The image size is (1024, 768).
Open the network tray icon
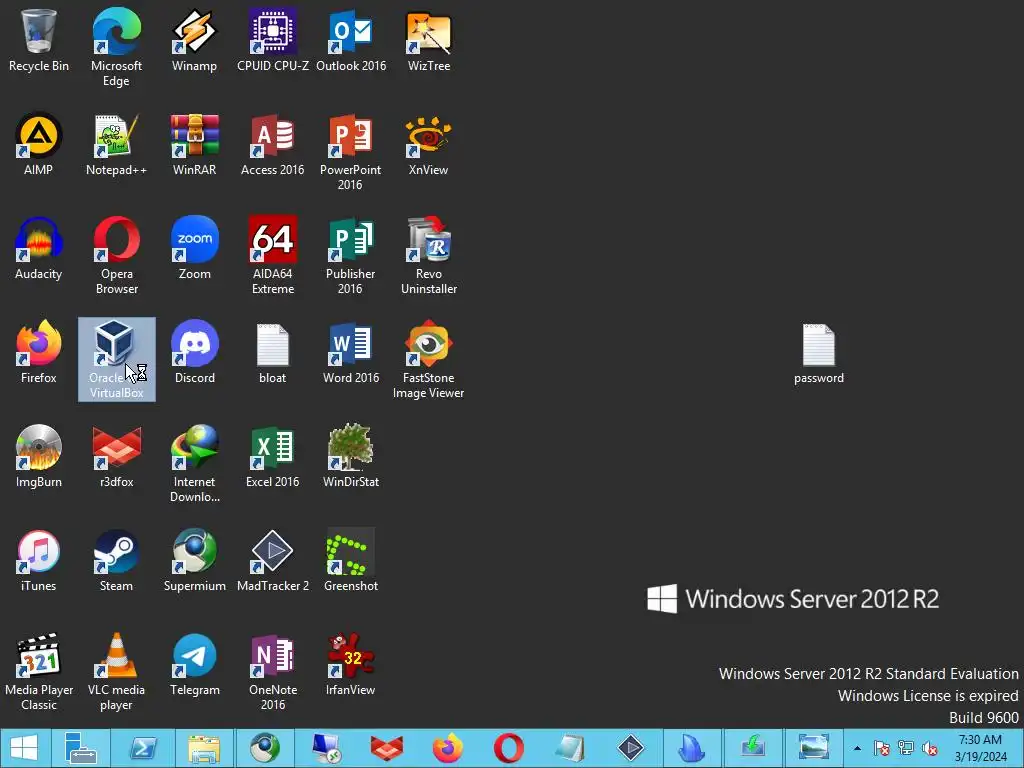tap(906, 748)
